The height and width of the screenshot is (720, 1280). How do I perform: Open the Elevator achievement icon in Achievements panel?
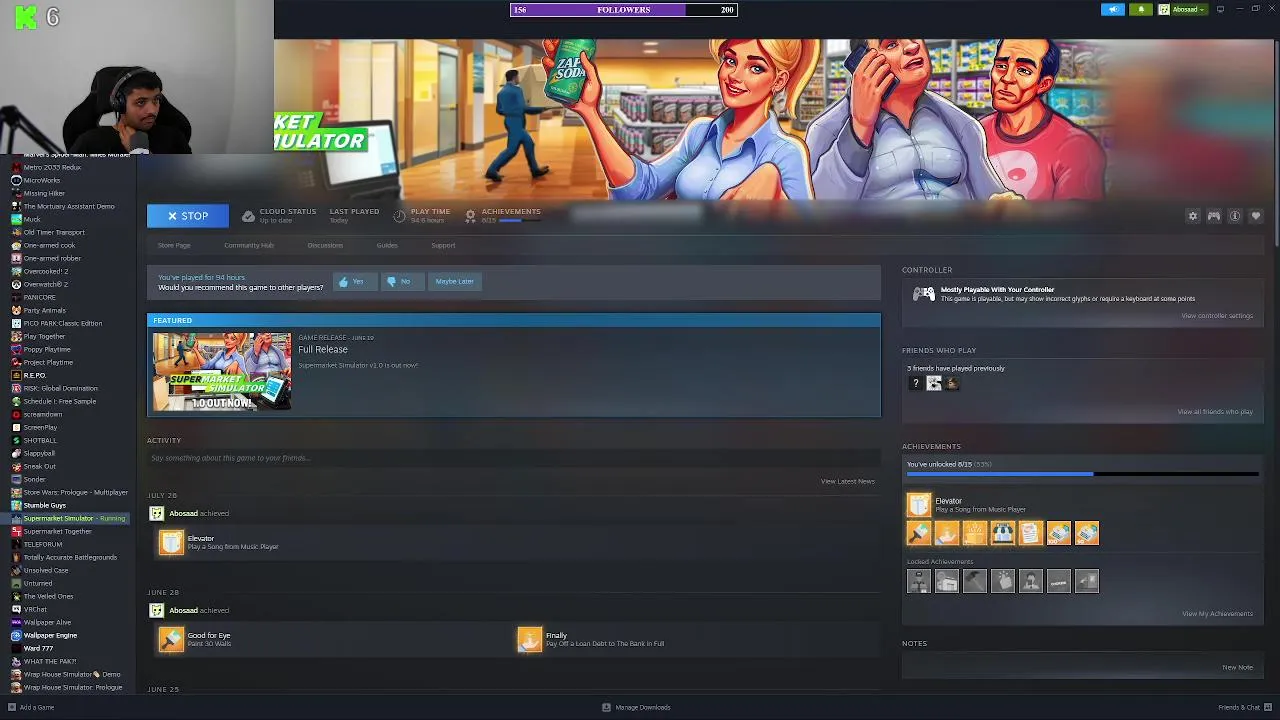click(x=918, y=505)
